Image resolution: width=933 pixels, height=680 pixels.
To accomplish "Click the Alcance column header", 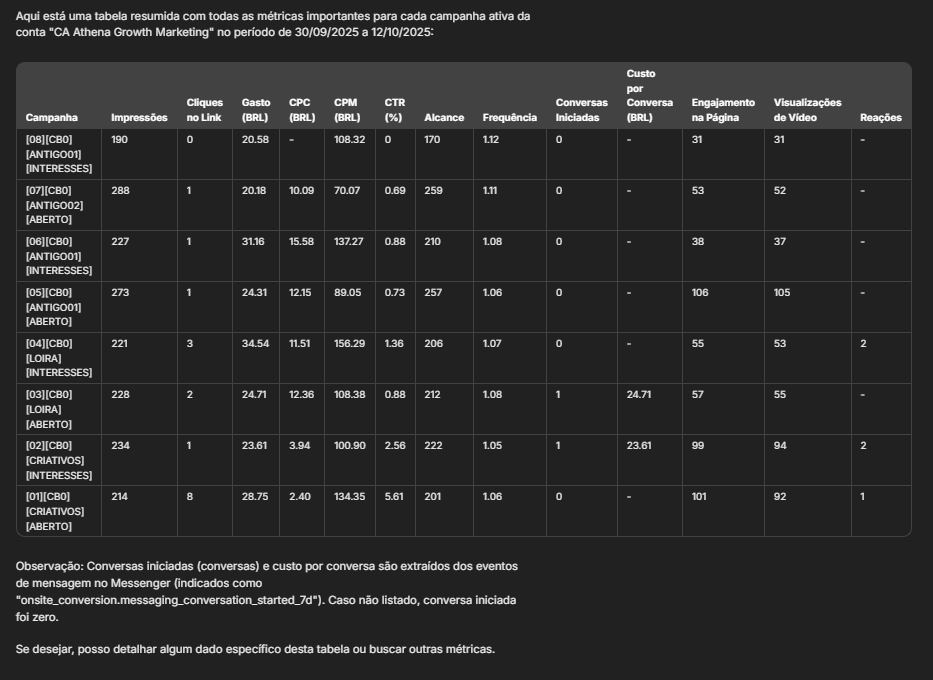I will (444, 118).
